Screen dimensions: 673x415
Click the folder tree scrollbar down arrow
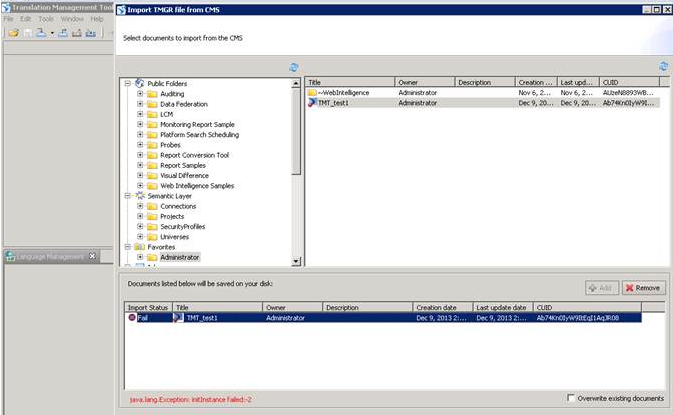pos(296,261)
